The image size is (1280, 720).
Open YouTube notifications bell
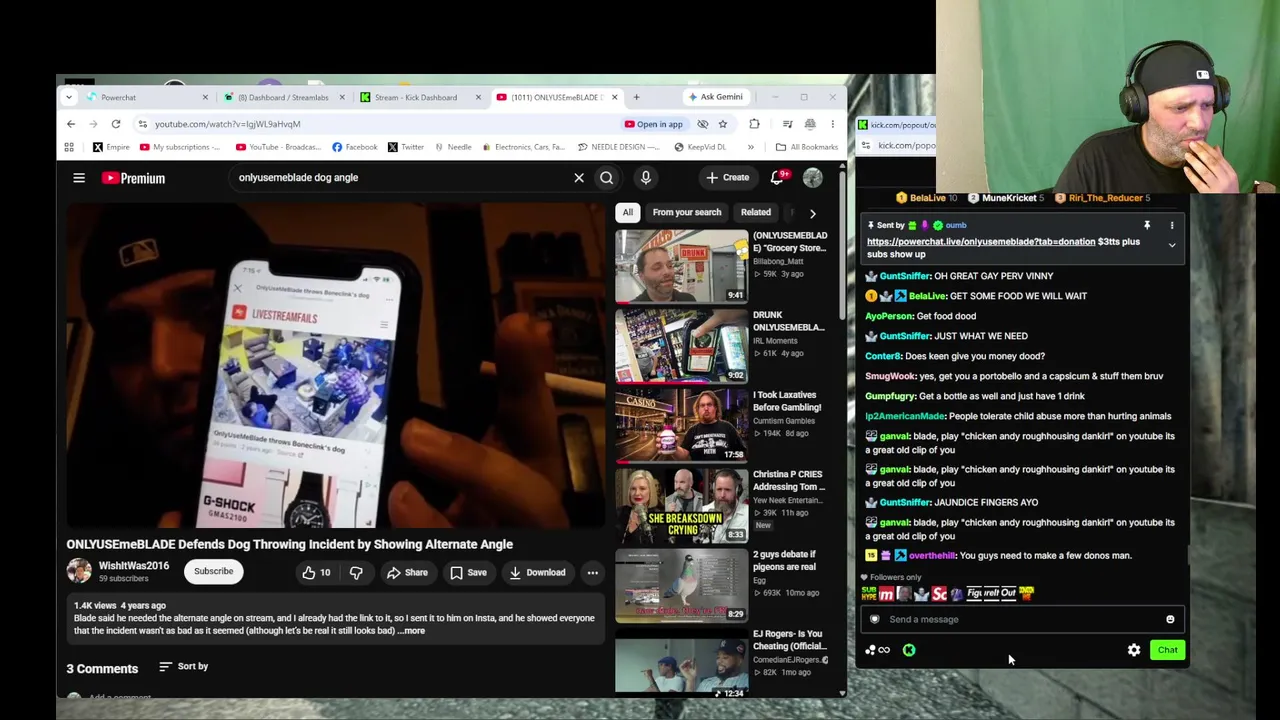pos(777,178)
